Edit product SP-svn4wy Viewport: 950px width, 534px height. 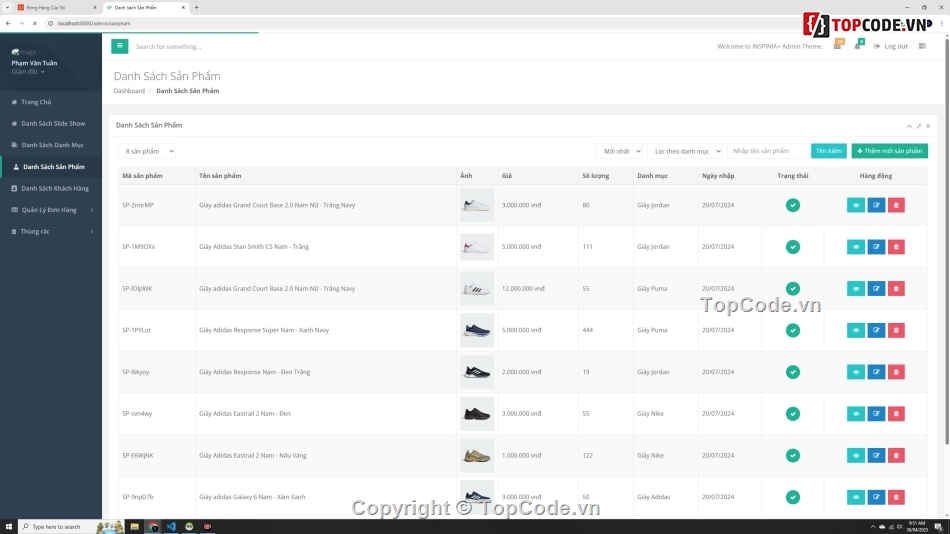876,413
